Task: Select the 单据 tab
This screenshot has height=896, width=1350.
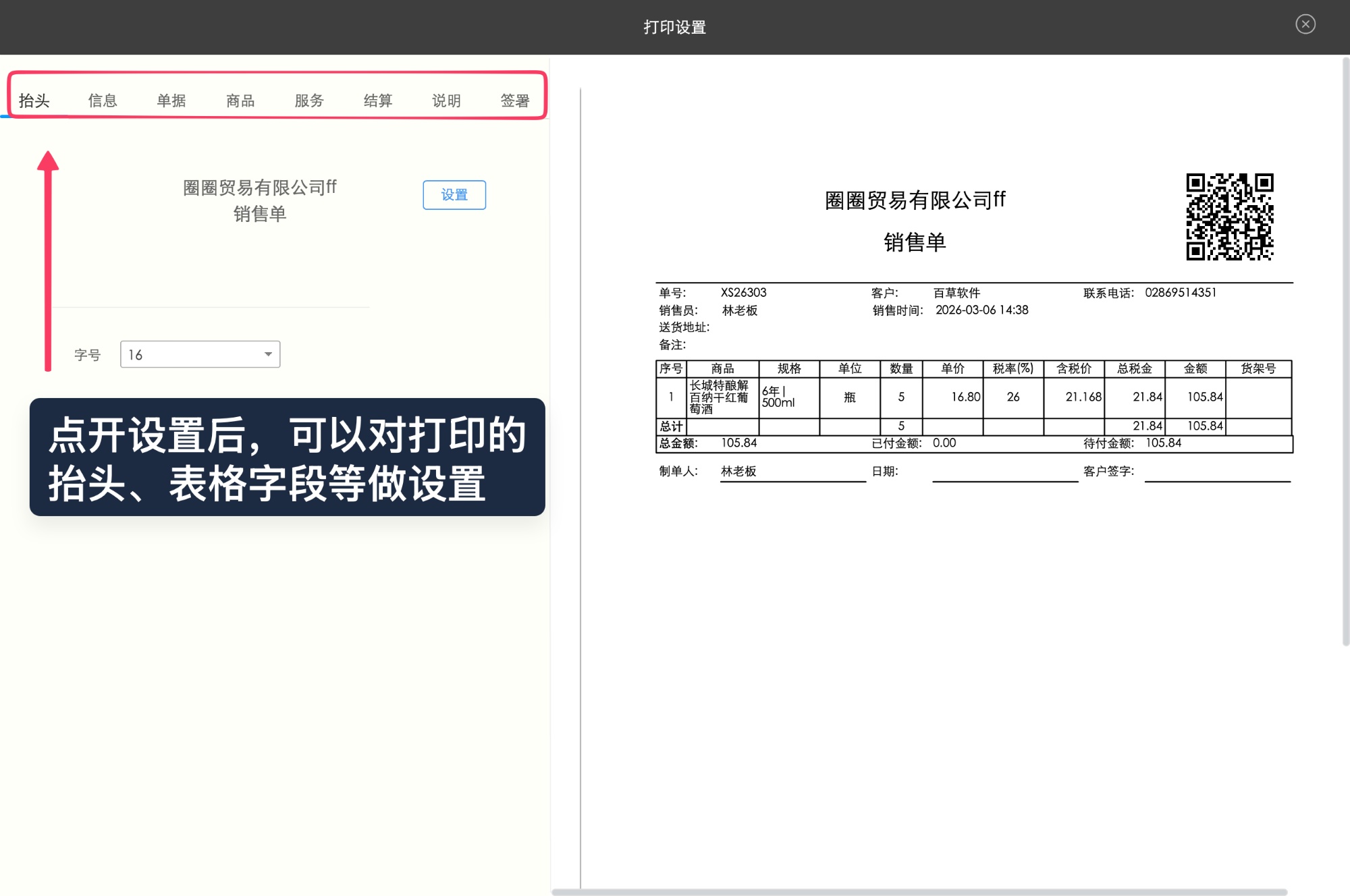Action: [171, 100]
